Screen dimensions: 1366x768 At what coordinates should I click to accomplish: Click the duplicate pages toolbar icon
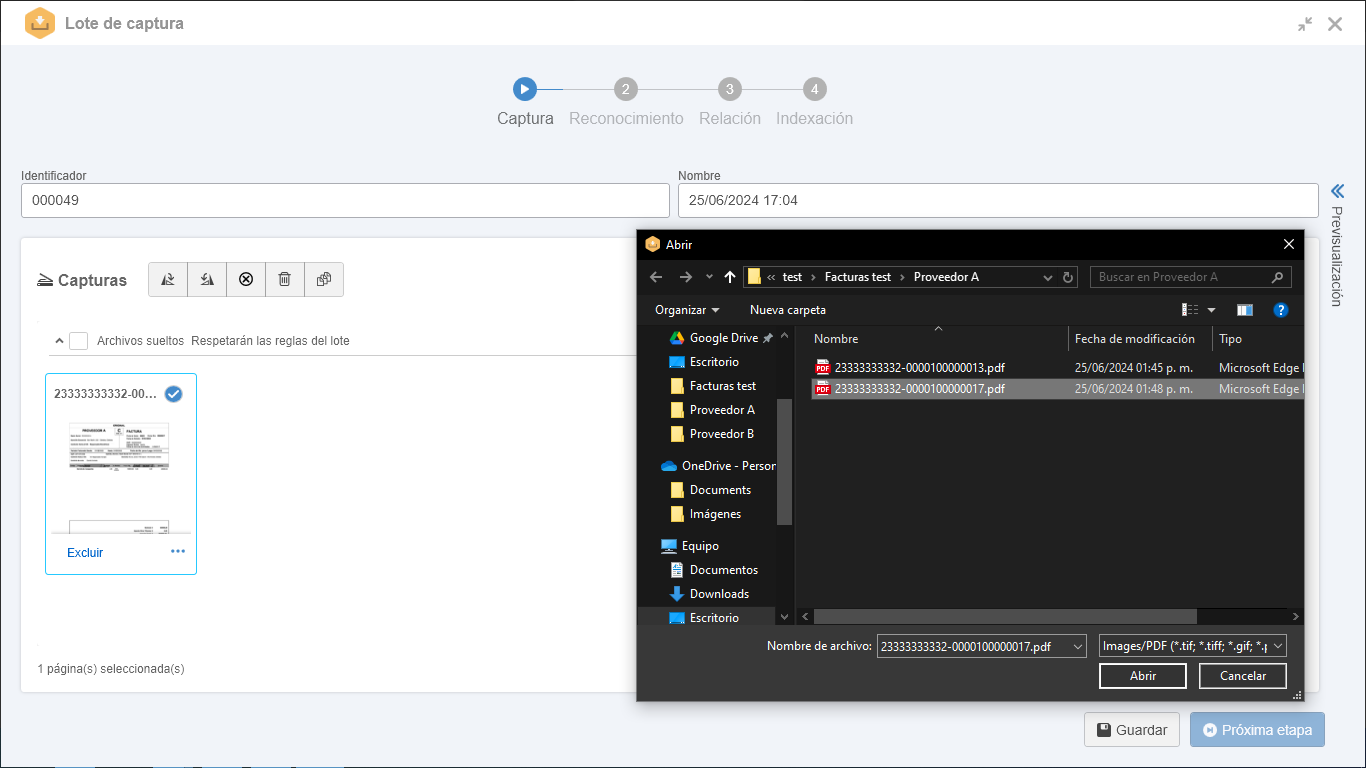[x=324, y=280]
